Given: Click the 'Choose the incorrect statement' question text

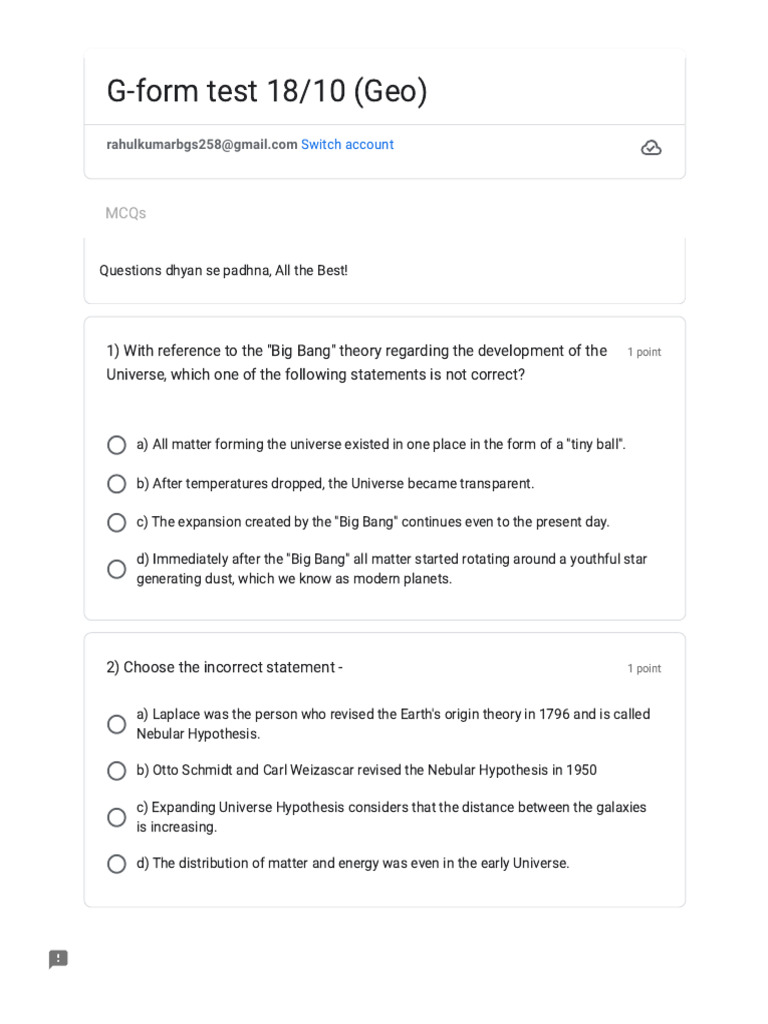Looking at the screenshot, I should point(225,667).
